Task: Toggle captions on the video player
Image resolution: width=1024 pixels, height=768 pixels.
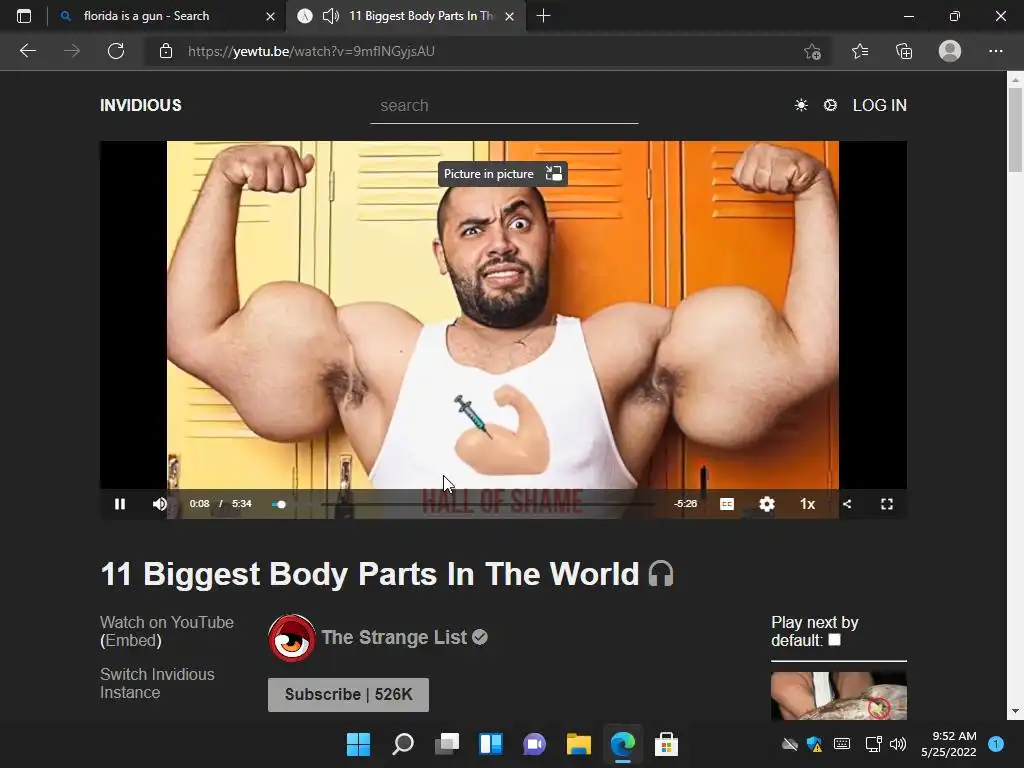Action: tap(727, 504)
